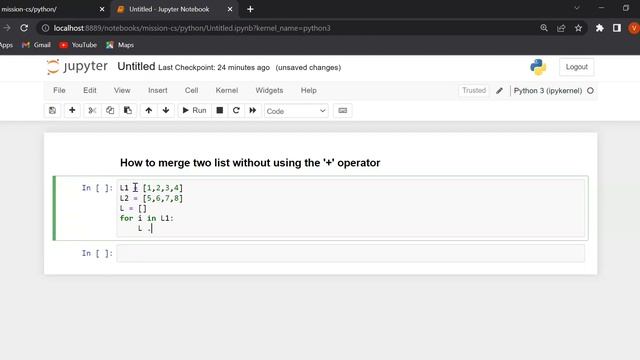Open the Kernel menu
This screenshot has height=360, width=640.
point(227,90)
